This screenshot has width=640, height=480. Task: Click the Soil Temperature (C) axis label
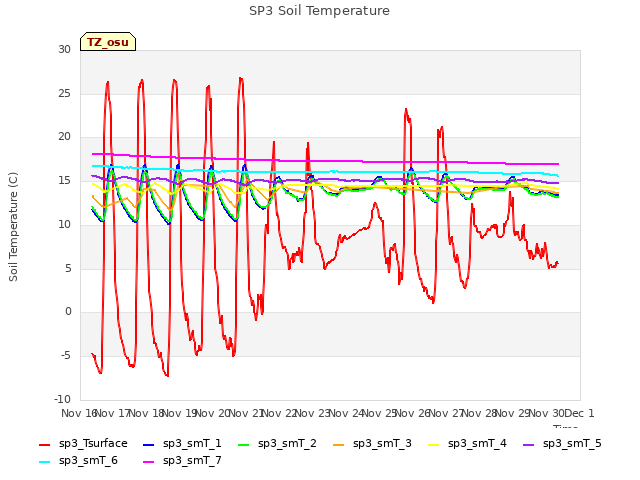pos(13,227)
